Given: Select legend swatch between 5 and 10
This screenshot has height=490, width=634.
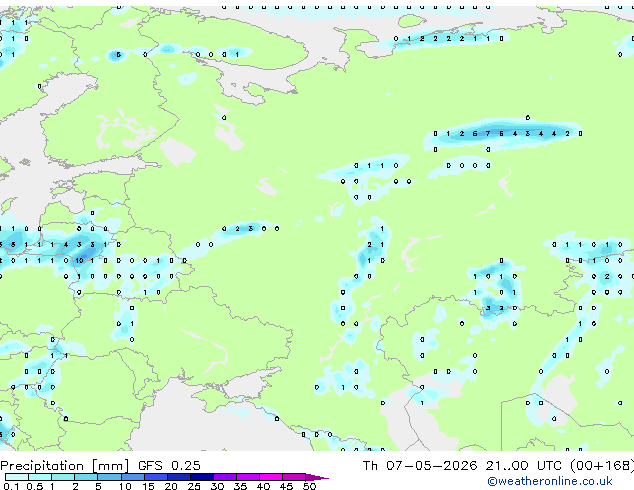Looking at the screenshot, I should coord(110,477).
